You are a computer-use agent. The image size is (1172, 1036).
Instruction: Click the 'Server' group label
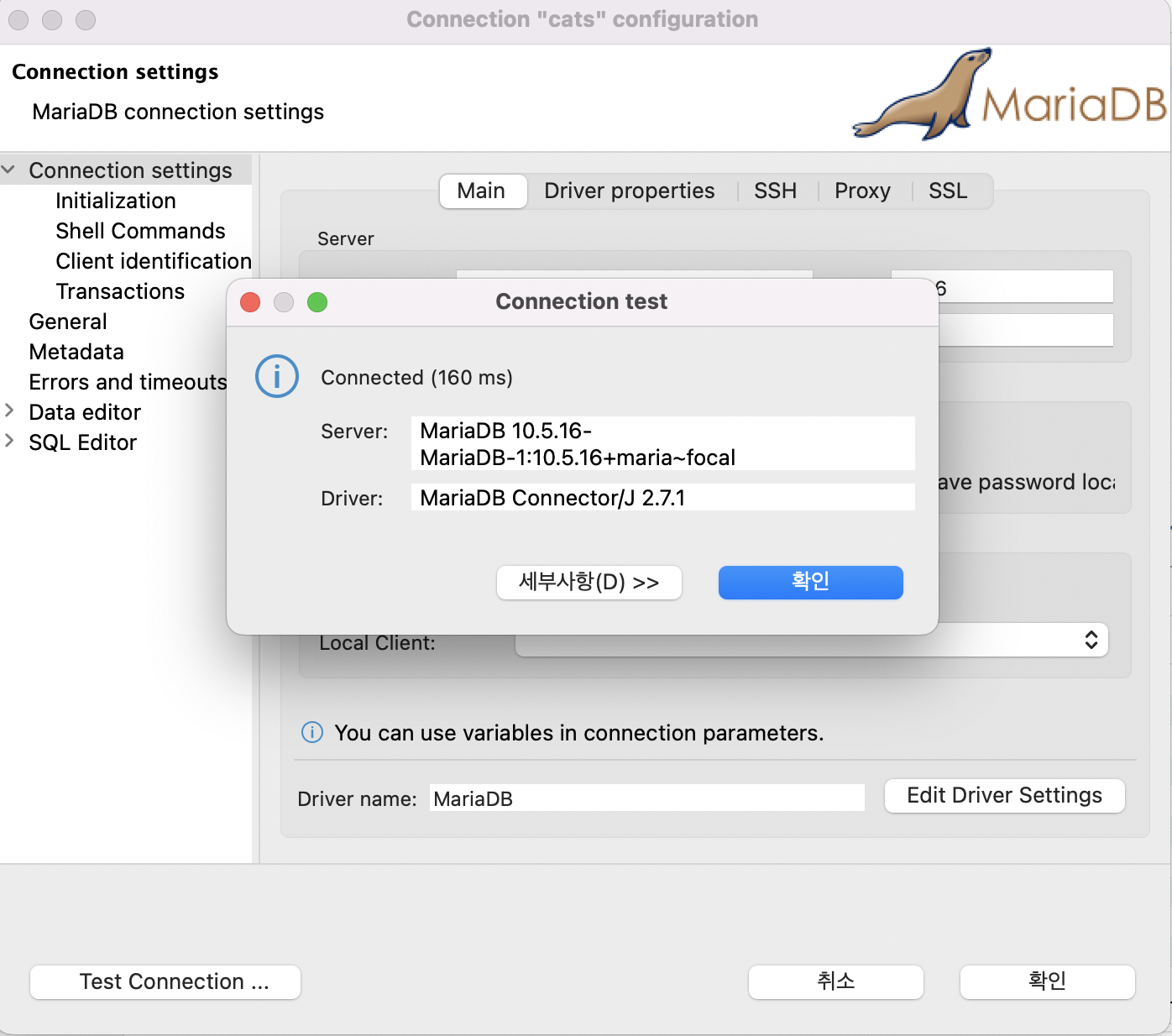coord(345,238)
